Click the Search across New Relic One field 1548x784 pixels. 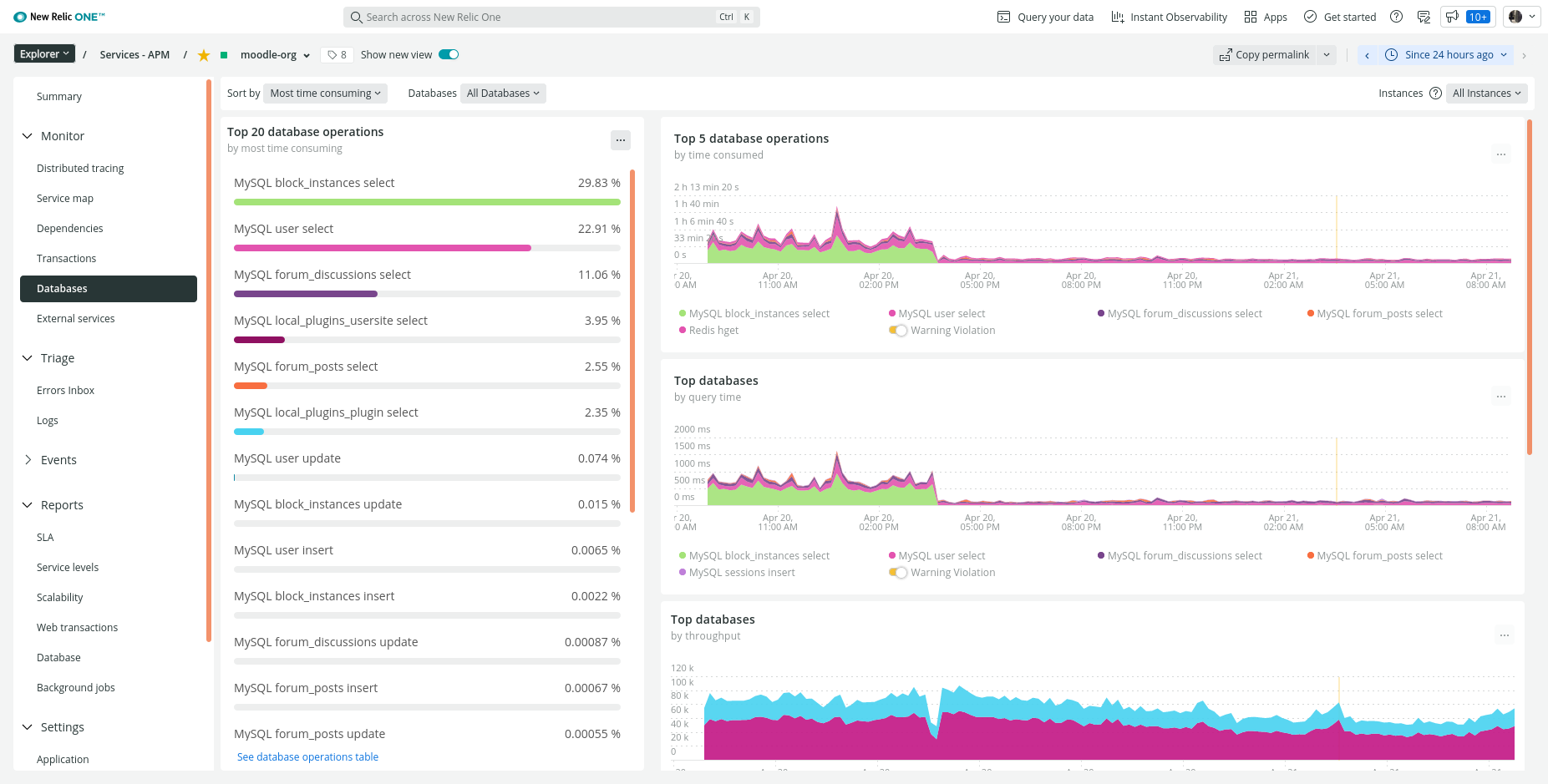[551, 17]
